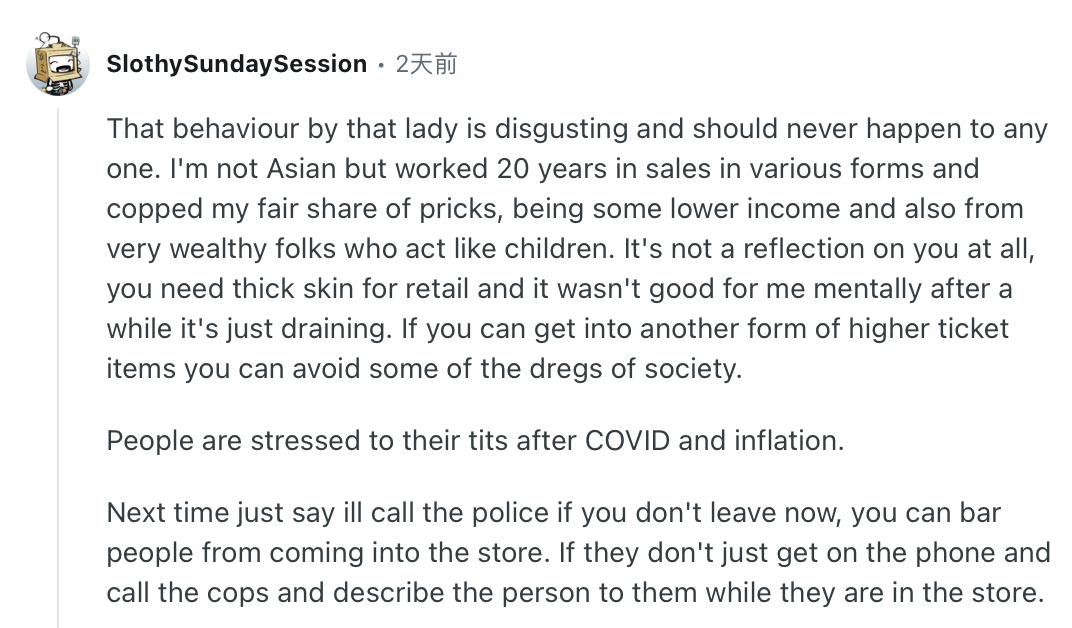Click the word "COVID" in the comment
The height and width of the screenshot is (628, 1072).
pos(626,440)
